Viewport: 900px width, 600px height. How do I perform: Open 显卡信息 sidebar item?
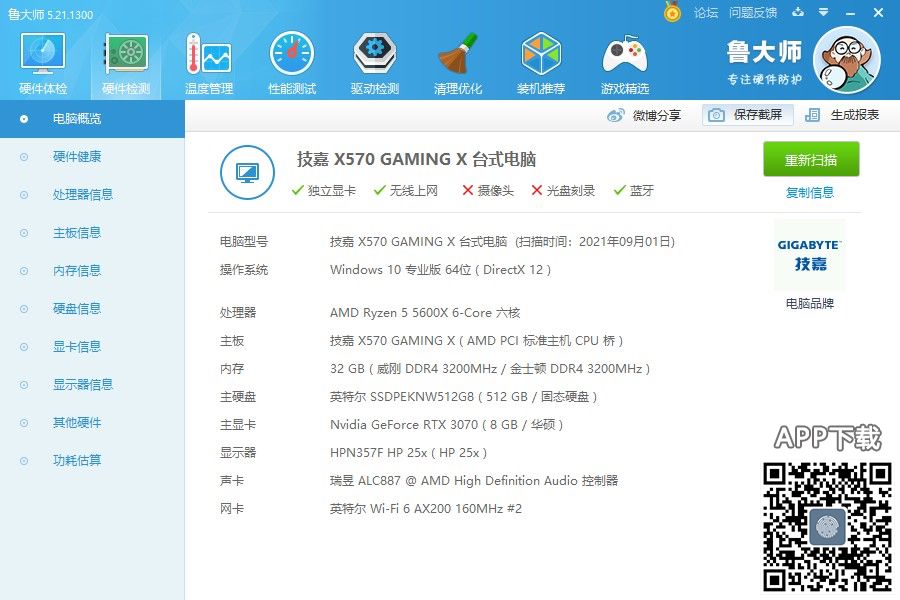(x=77, y=347)
